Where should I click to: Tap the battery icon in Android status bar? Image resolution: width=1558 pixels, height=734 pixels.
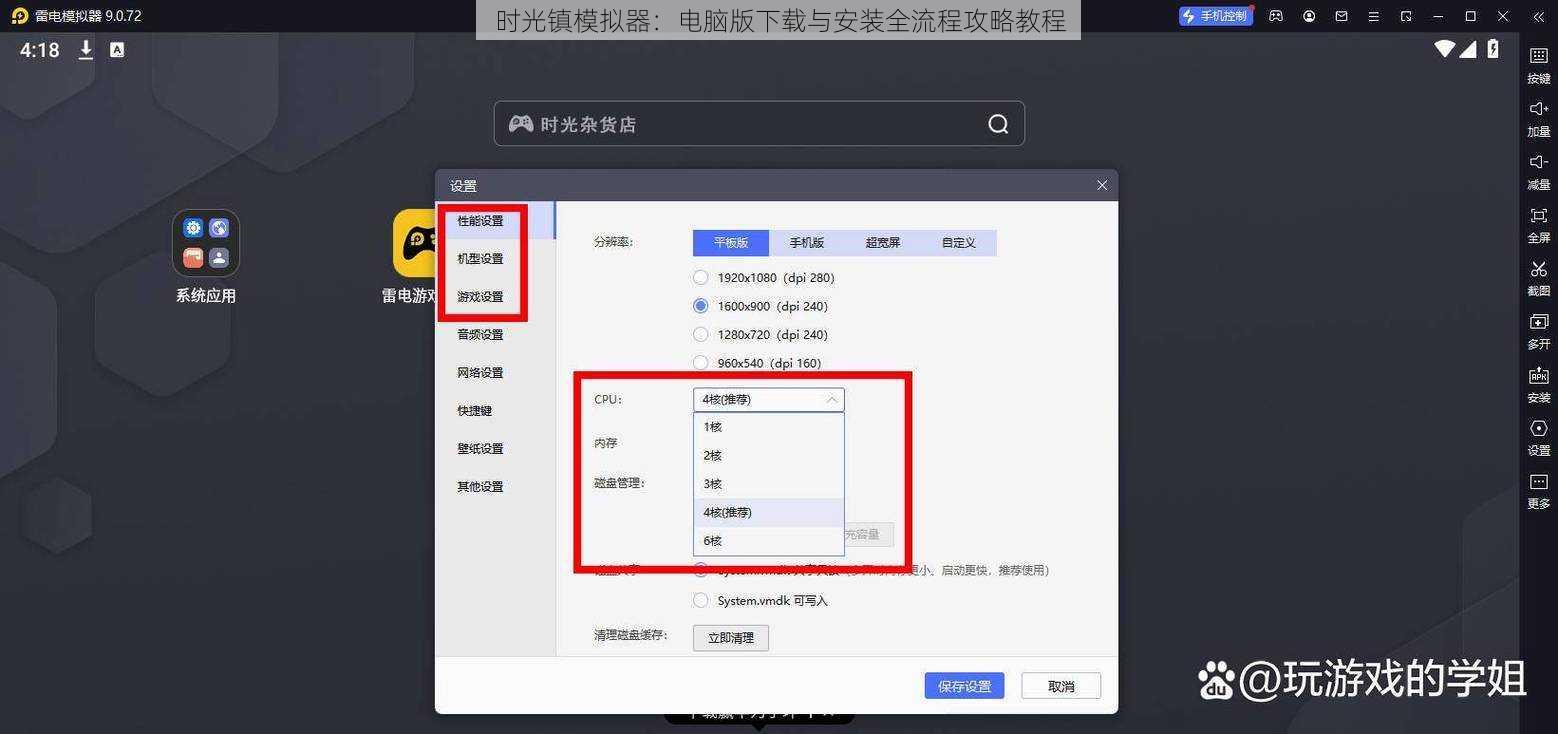click(1493, 48)
